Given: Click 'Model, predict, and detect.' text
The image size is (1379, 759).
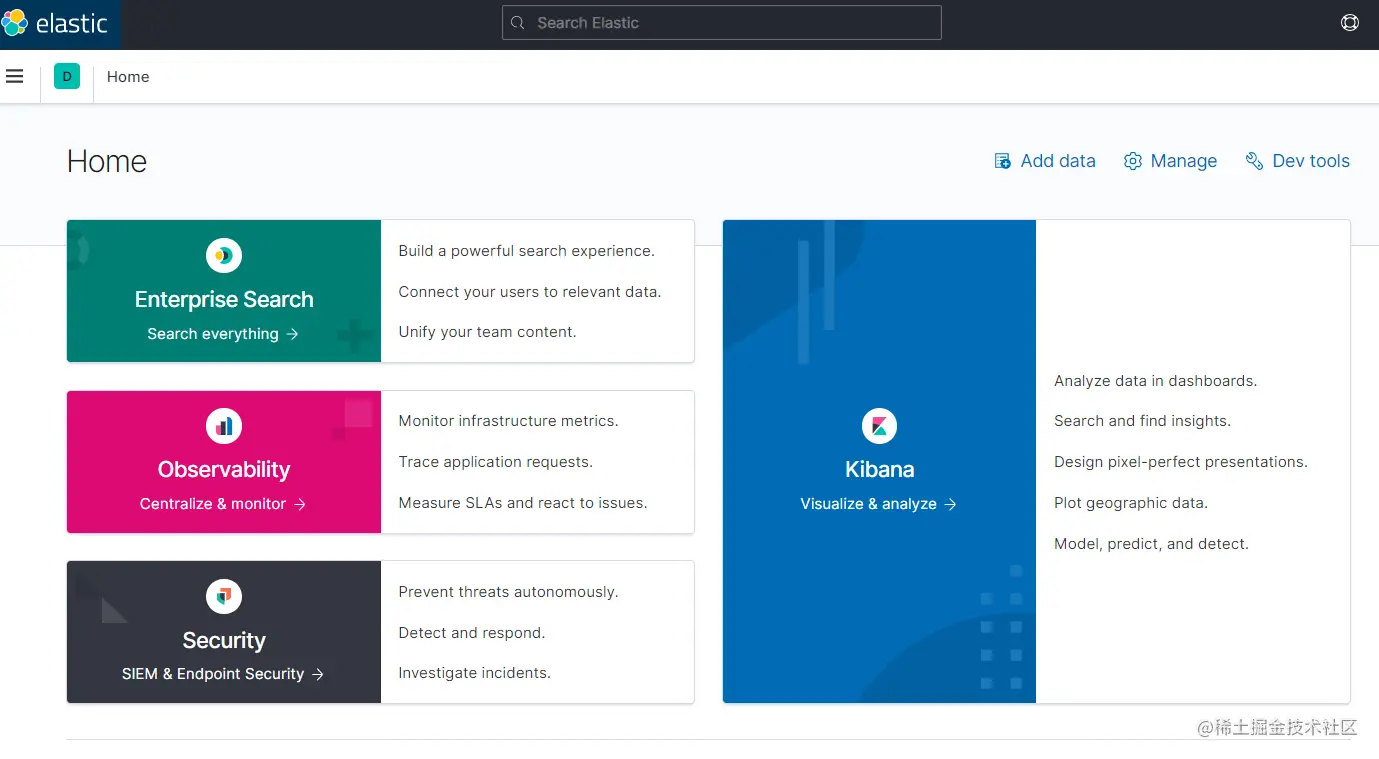Looking at the screenshot, I should tap(1152, 544).
